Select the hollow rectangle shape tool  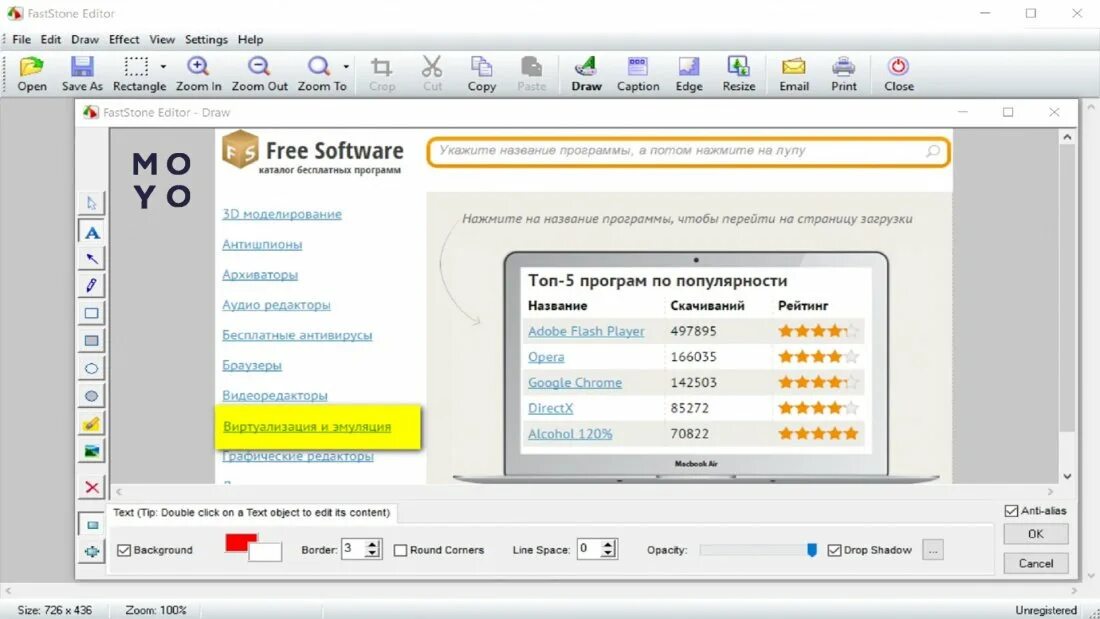point(91,313)
